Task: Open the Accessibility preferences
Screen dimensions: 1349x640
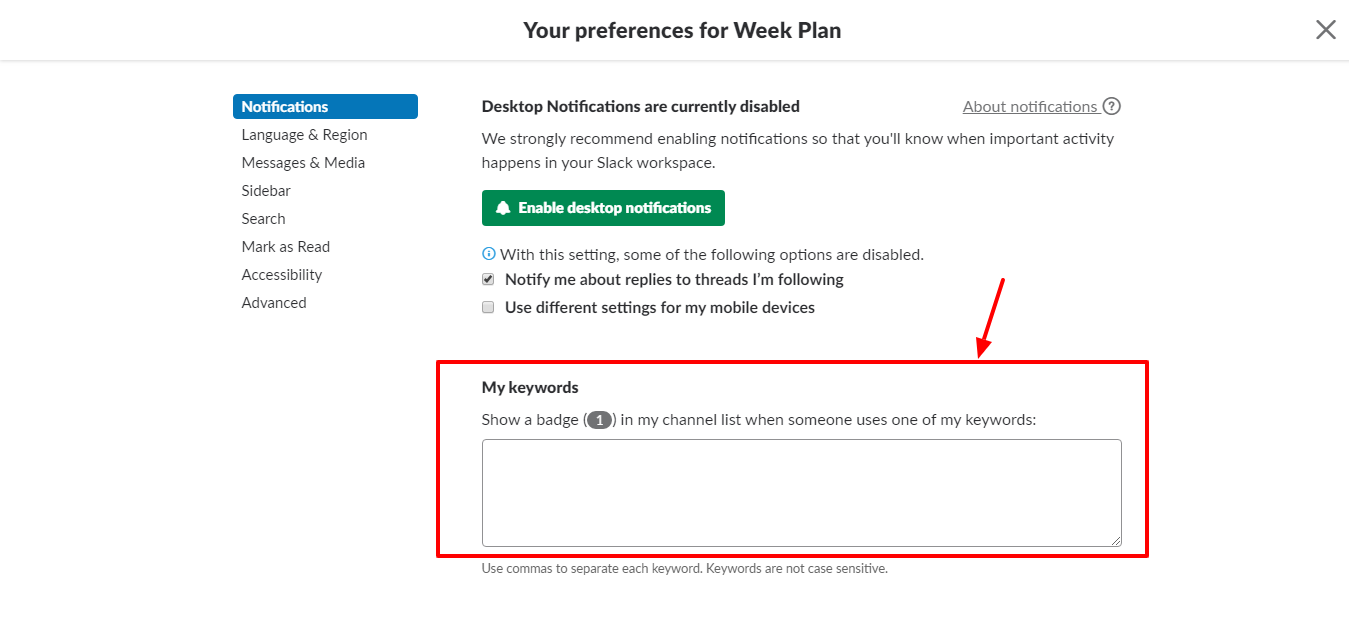Action: 282,274
